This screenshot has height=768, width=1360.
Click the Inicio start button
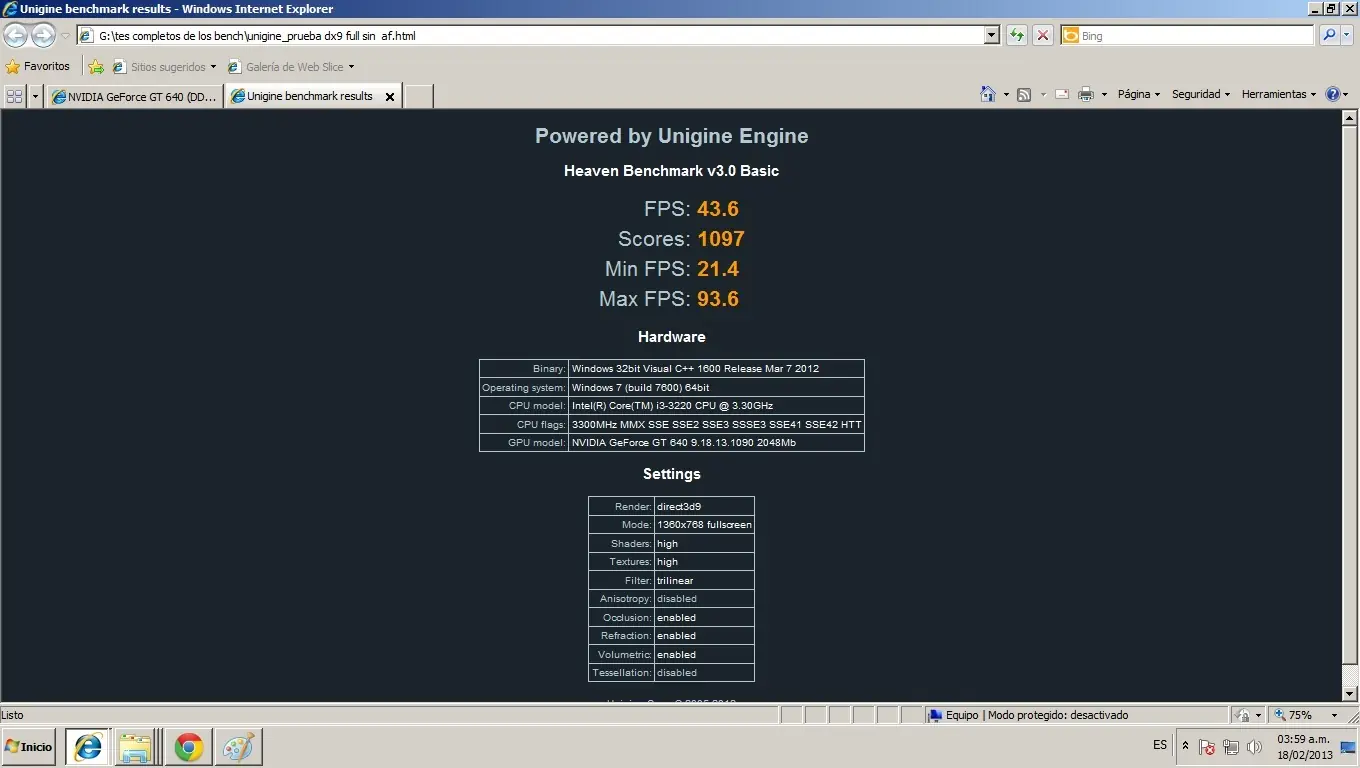29,747
